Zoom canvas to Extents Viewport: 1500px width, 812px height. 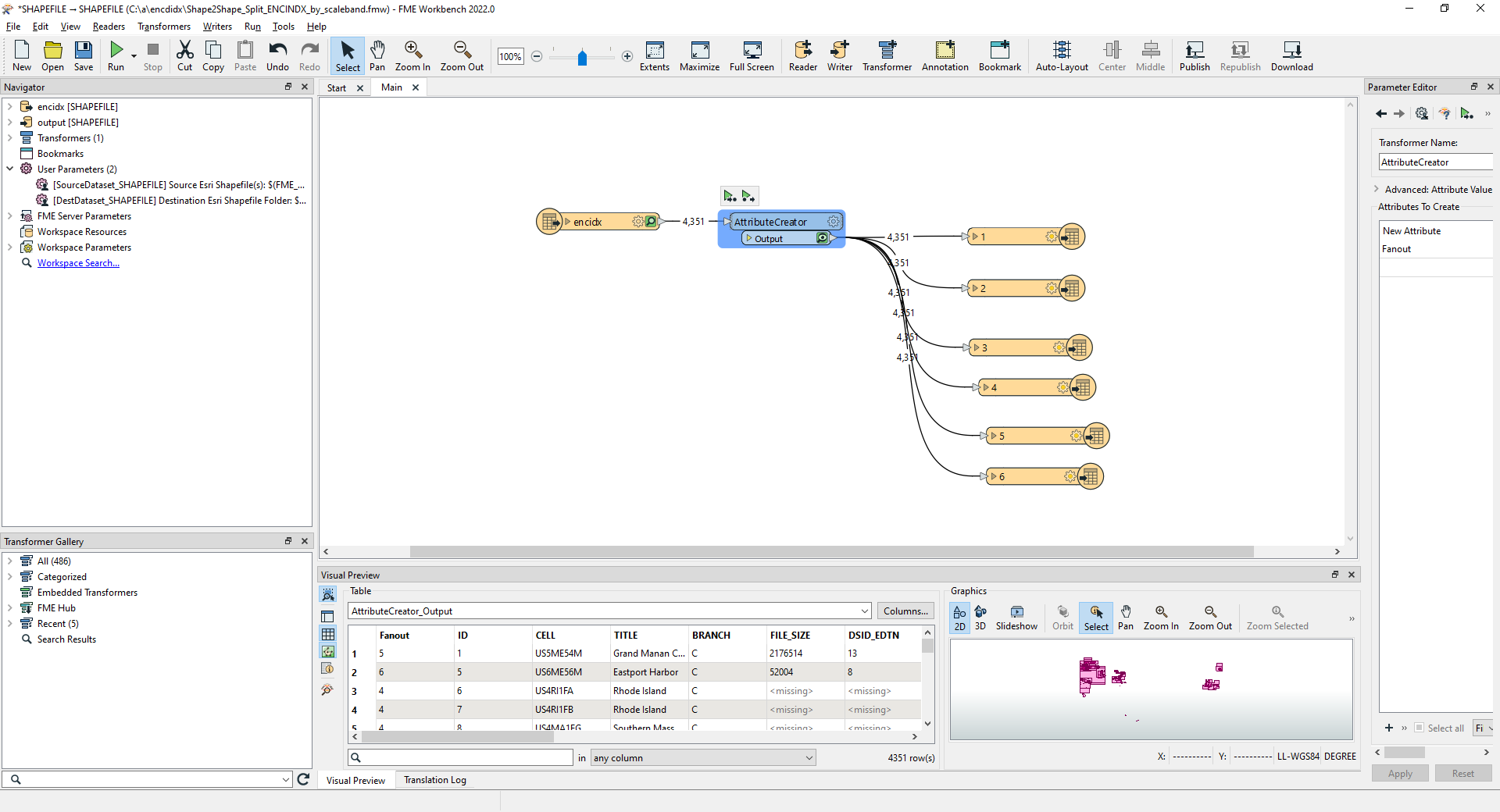(655, 55)
